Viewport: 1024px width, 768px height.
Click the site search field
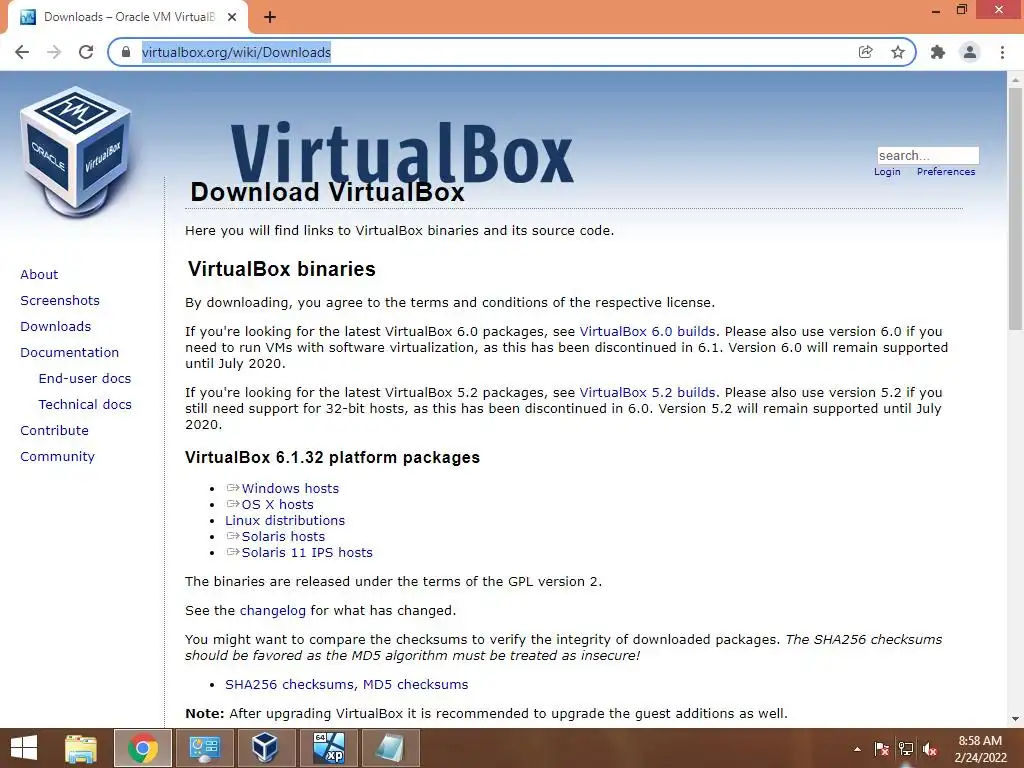click(x=927, y=155)
